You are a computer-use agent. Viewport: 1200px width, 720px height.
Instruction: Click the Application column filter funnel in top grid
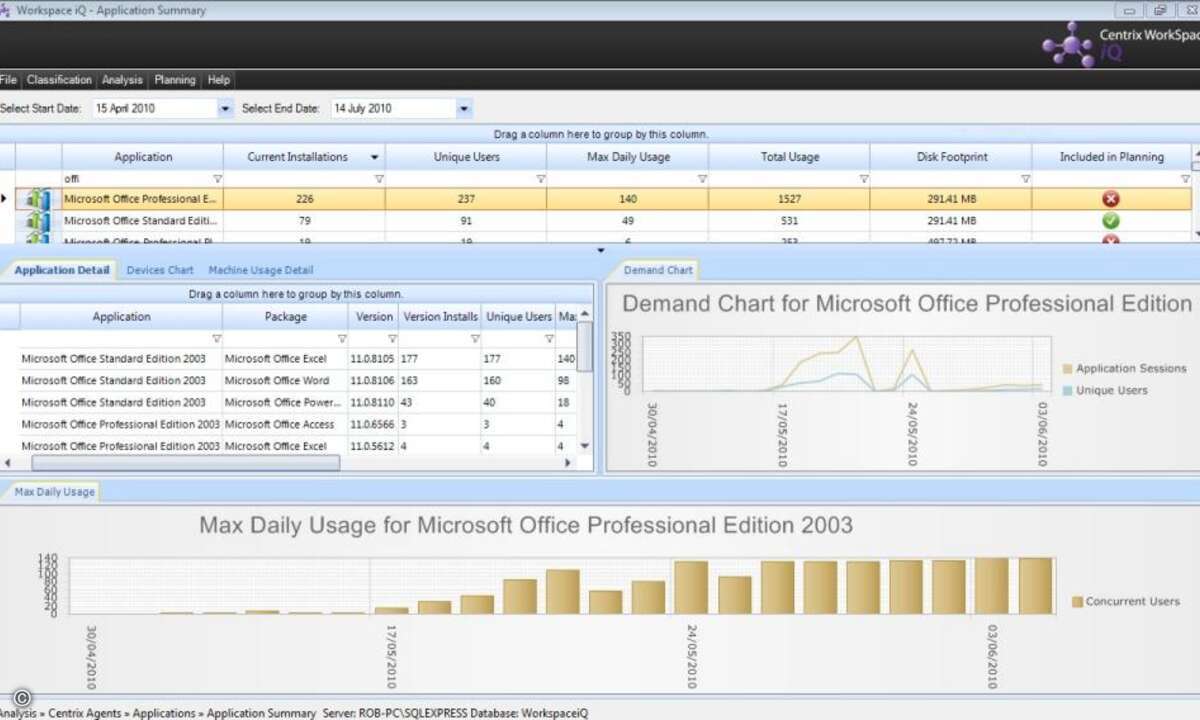(217, 179)
